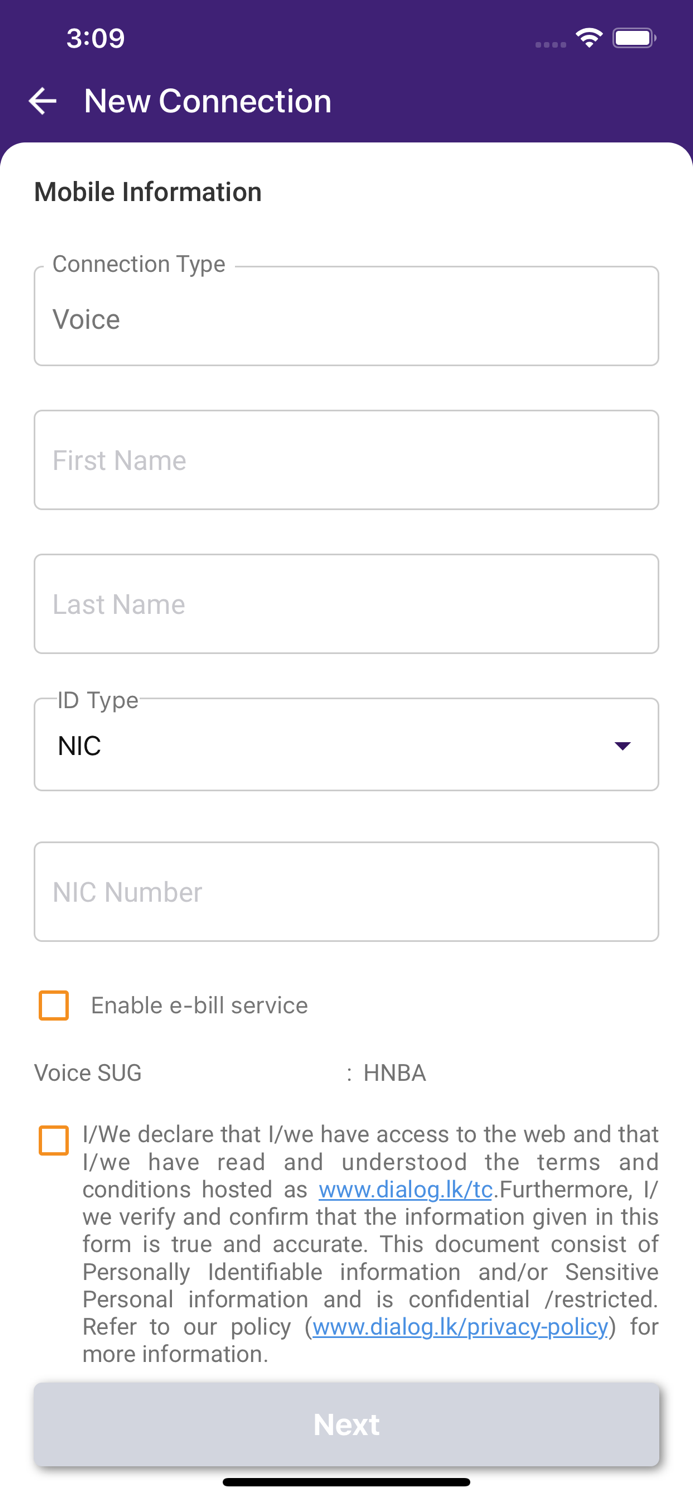This screenshot has height=1500, width=693.
Task: Tap the New Connection header title
Action: (x=207, y=101)
